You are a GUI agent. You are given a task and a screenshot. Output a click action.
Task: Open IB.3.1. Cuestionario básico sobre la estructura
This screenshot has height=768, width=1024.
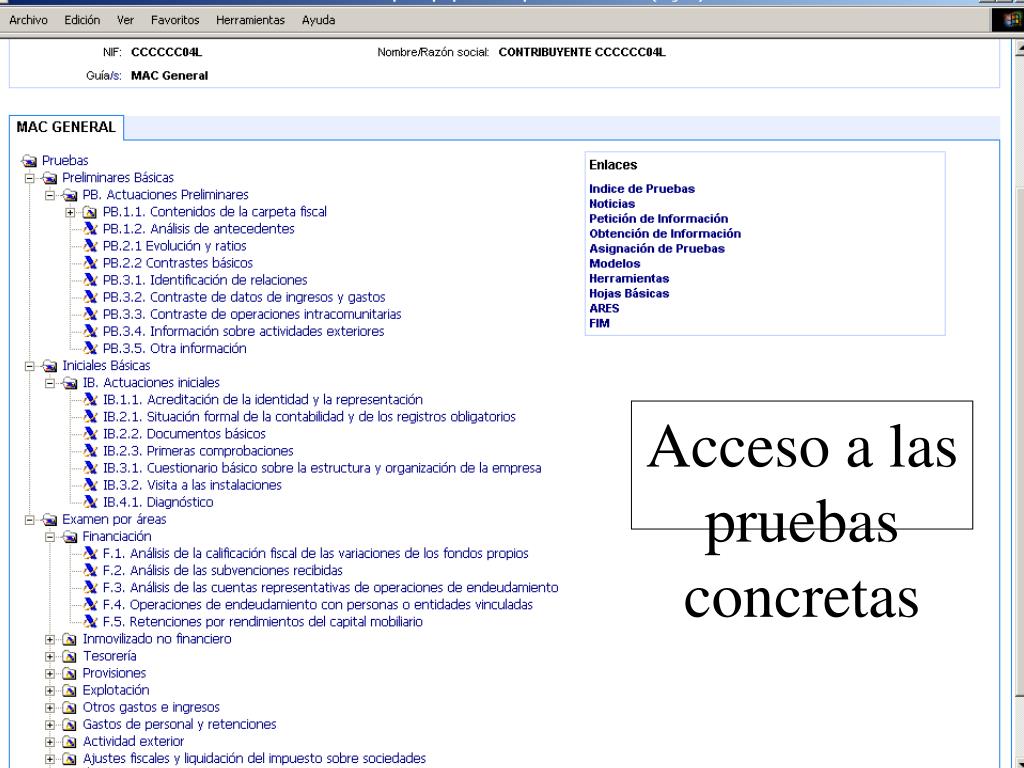[322, 468]
